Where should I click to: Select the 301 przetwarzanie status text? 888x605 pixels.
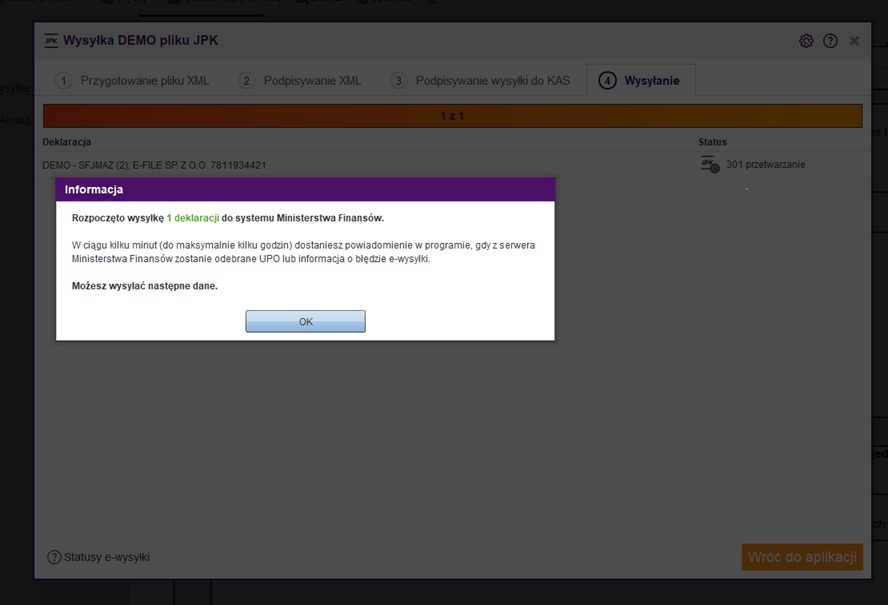coord(765,164)
